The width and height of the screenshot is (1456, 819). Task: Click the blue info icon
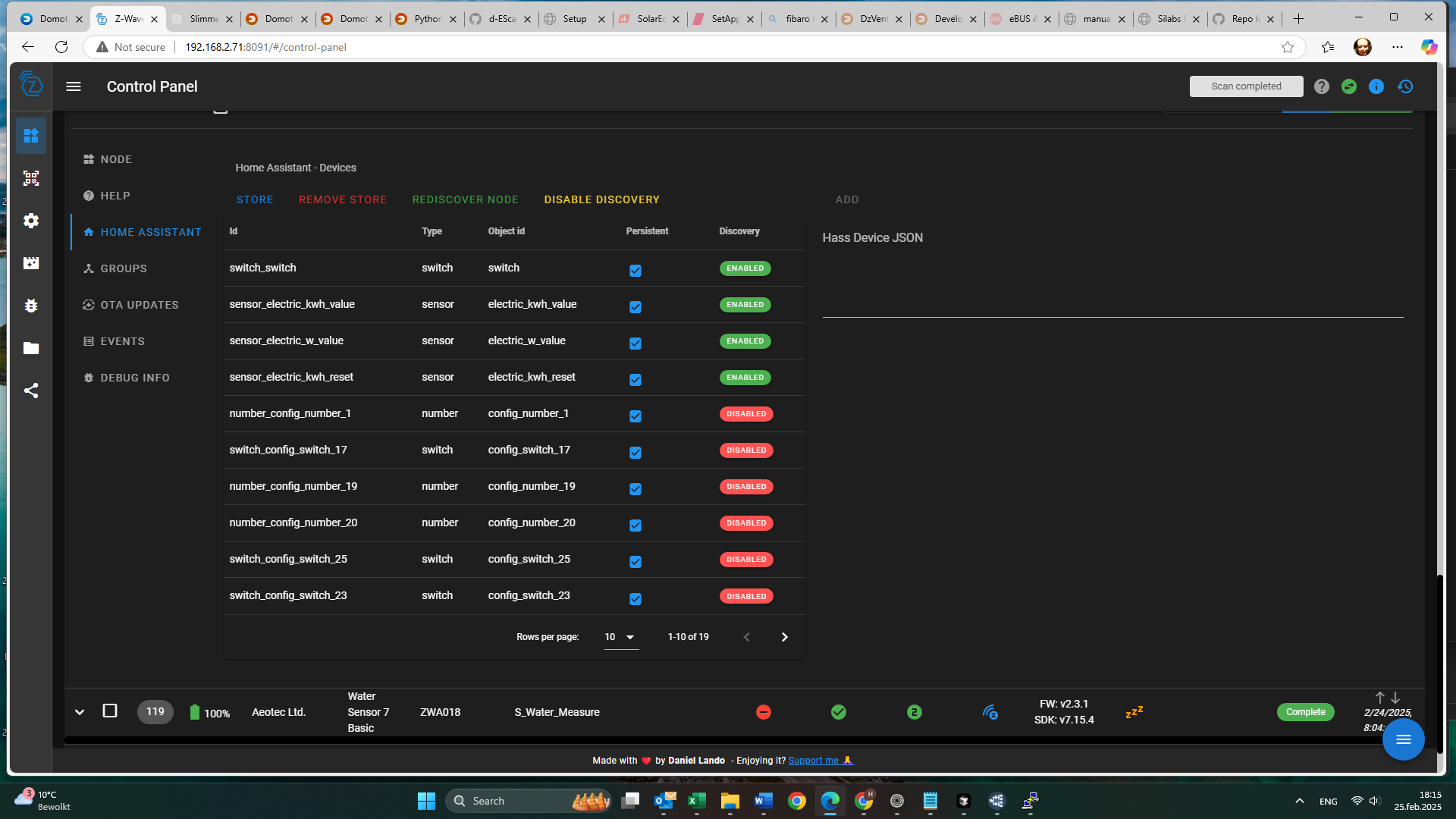[x=1376, y=86]
